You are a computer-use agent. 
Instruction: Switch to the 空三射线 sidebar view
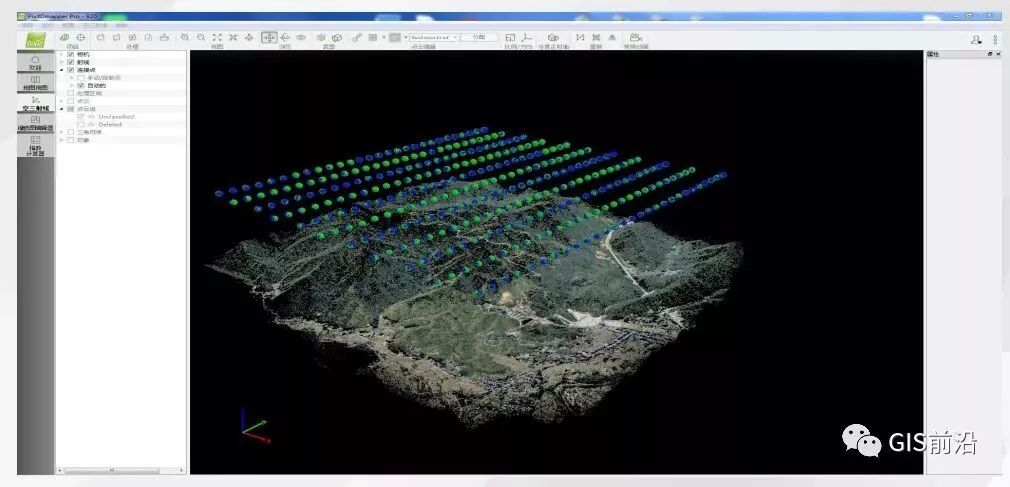[35, 103]
